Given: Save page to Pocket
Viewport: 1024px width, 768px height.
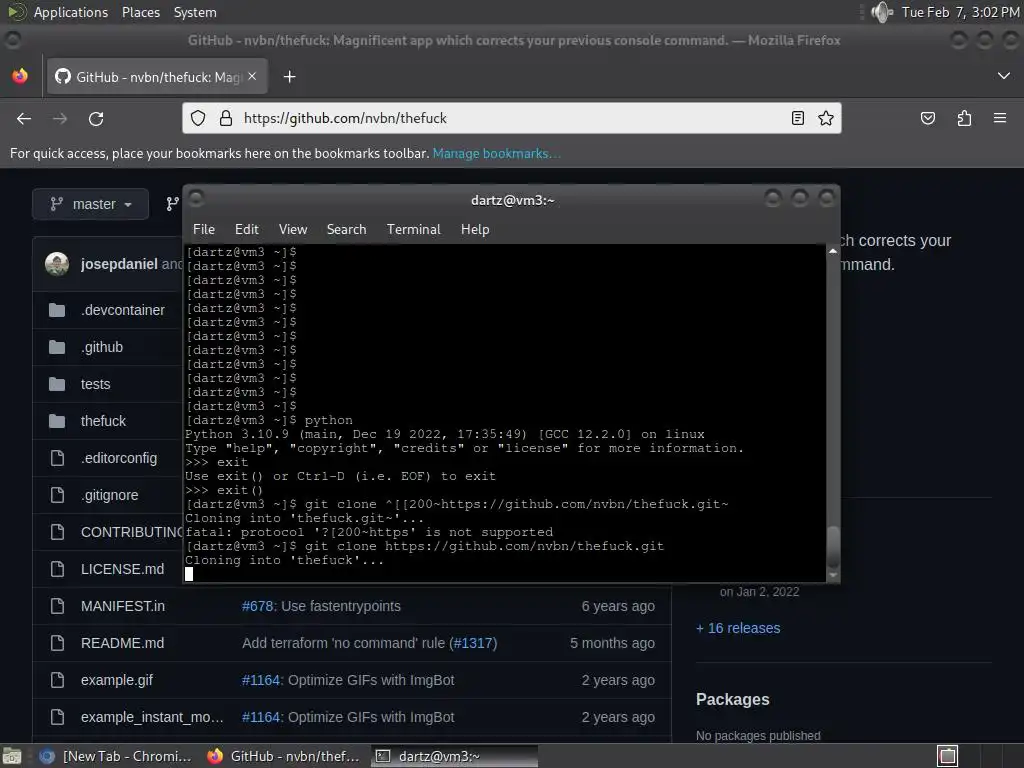Looking at the screenshot, I should point(927,118).
